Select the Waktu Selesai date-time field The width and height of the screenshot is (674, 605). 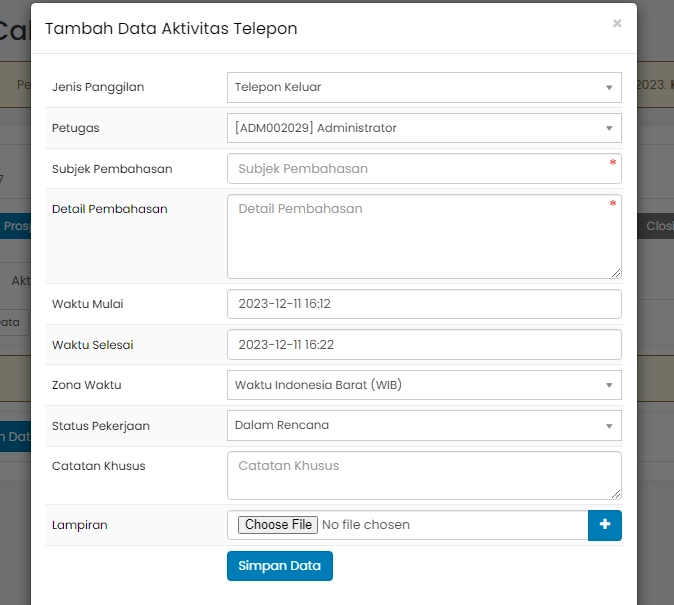[x=424, y=345]
